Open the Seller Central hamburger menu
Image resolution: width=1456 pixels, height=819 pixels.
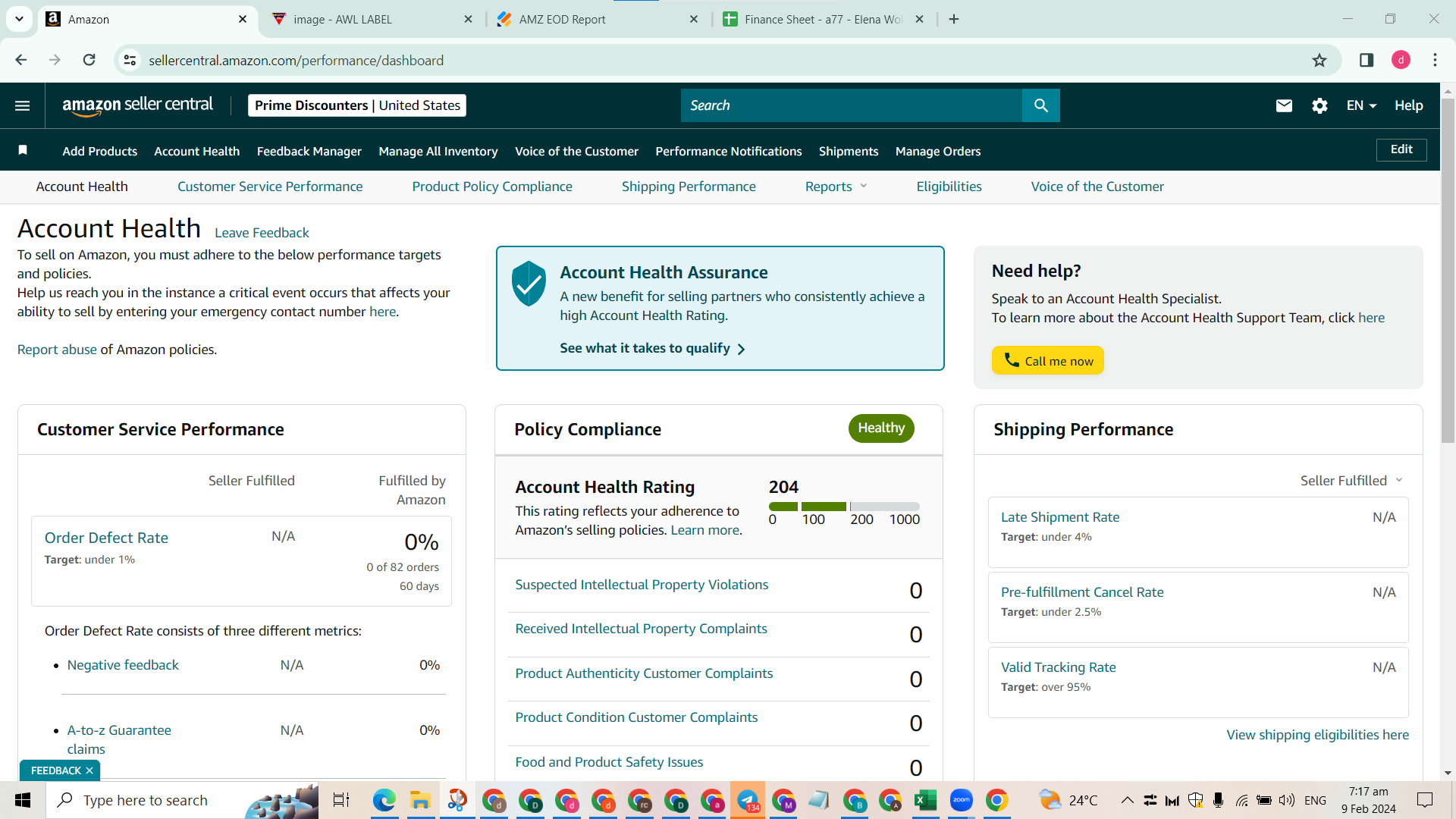23,105
